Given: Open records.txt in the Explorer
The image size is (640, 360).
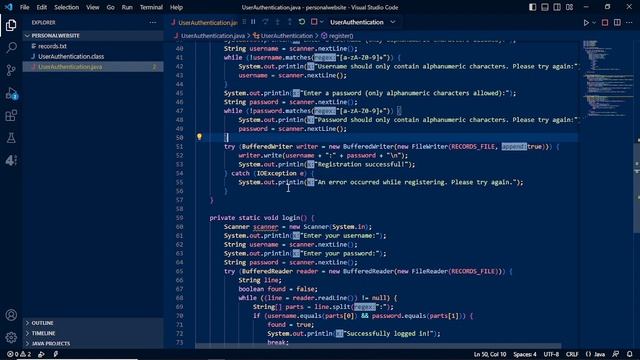Looking at the screenshot, I should 93,46.
